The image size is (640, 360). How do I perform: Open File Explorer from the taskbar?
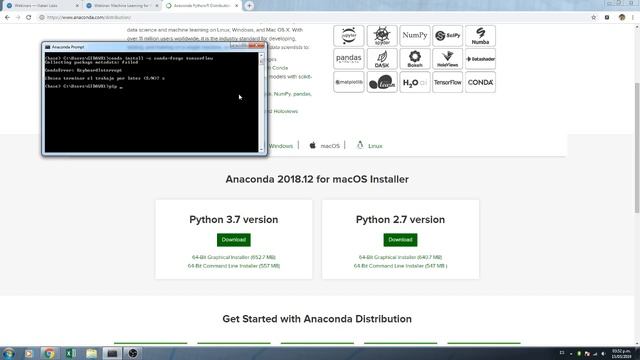coord(91,353)
